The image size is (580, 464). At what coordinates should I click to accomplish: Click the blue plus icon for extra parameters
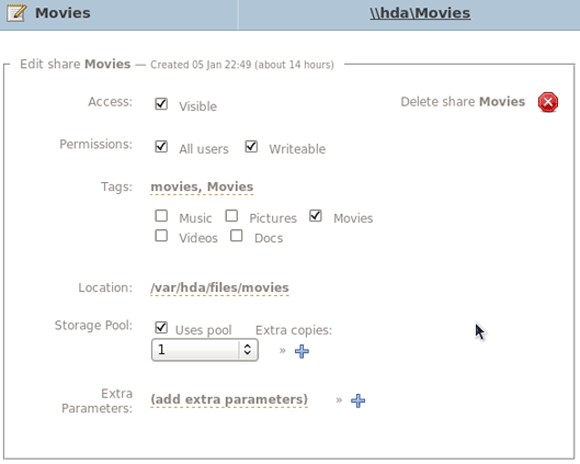[358, 400]
